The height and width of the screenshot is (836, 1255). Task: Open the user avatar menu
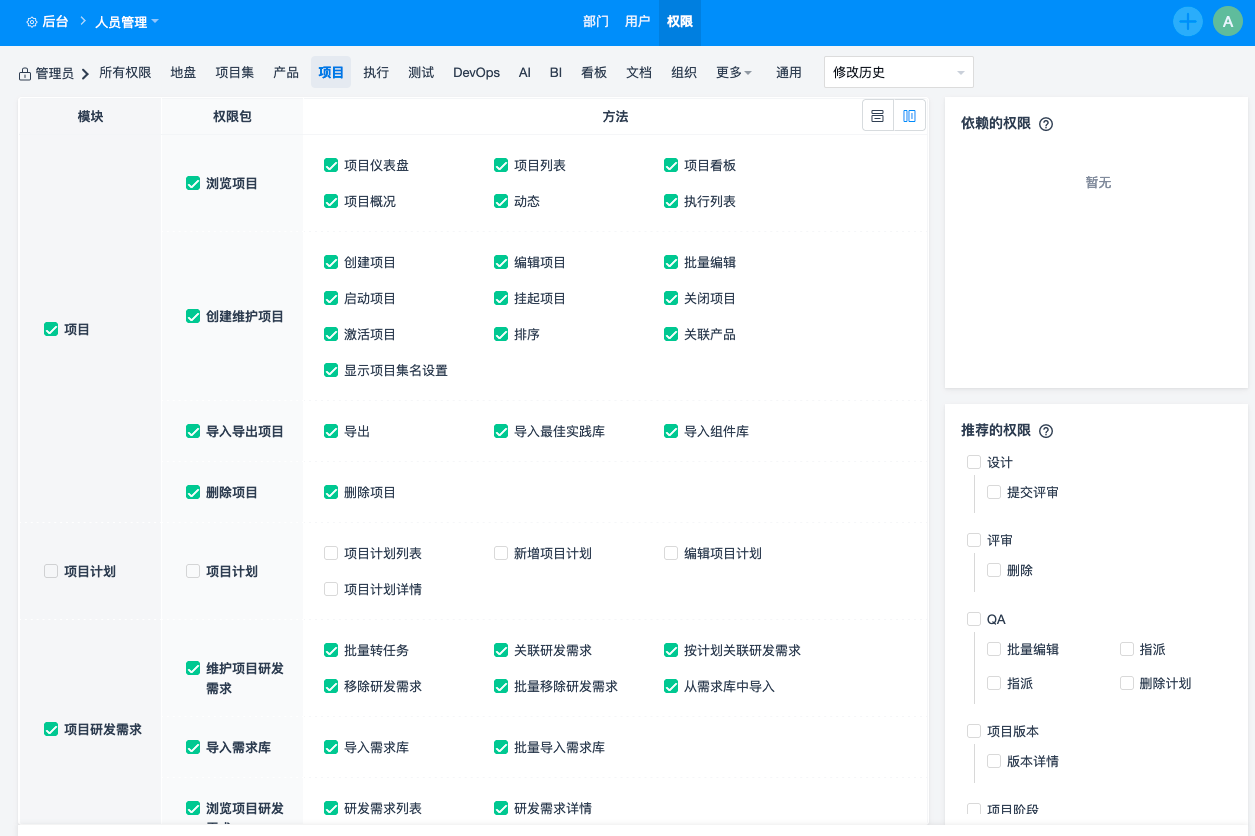click(x=1227, y=21)
